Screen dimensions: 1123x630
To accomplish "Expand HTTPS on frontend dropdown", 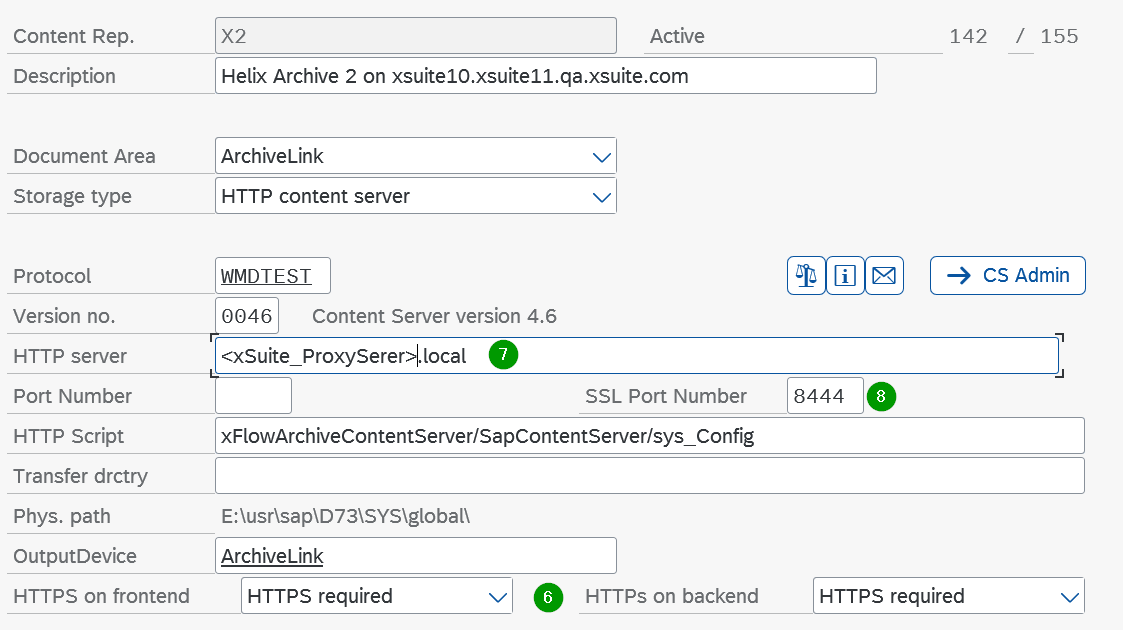I will coord(497,597).
